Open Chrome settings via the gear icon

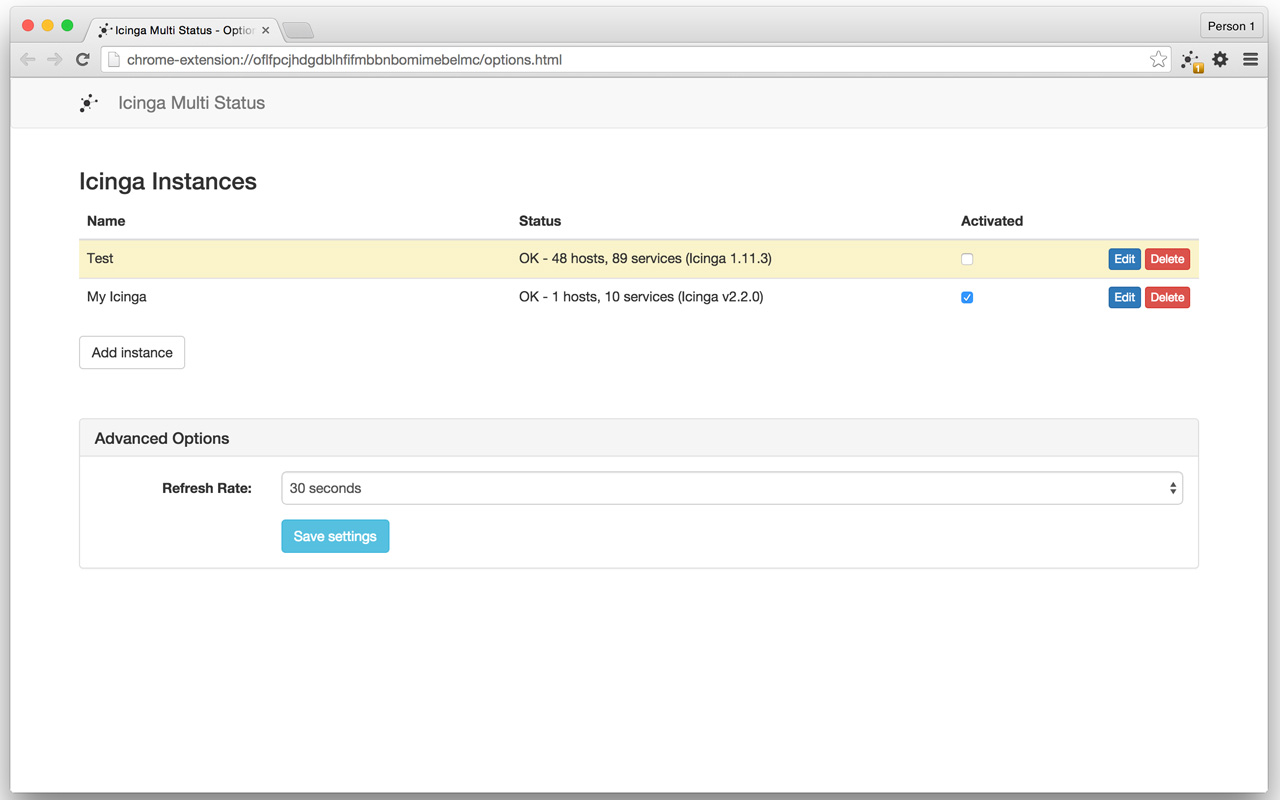point(1220,59)
